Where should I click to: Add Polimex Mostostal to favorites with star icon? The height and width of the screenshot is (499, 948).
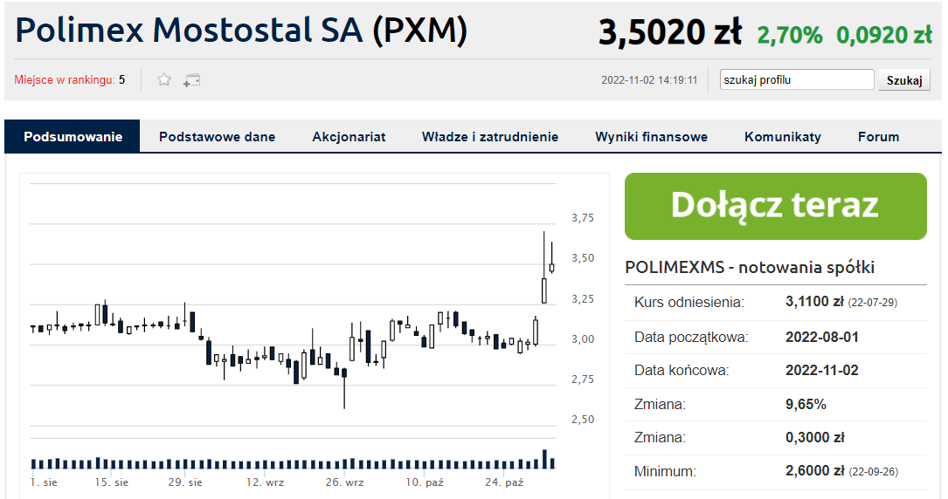click(x=164, y=80)
